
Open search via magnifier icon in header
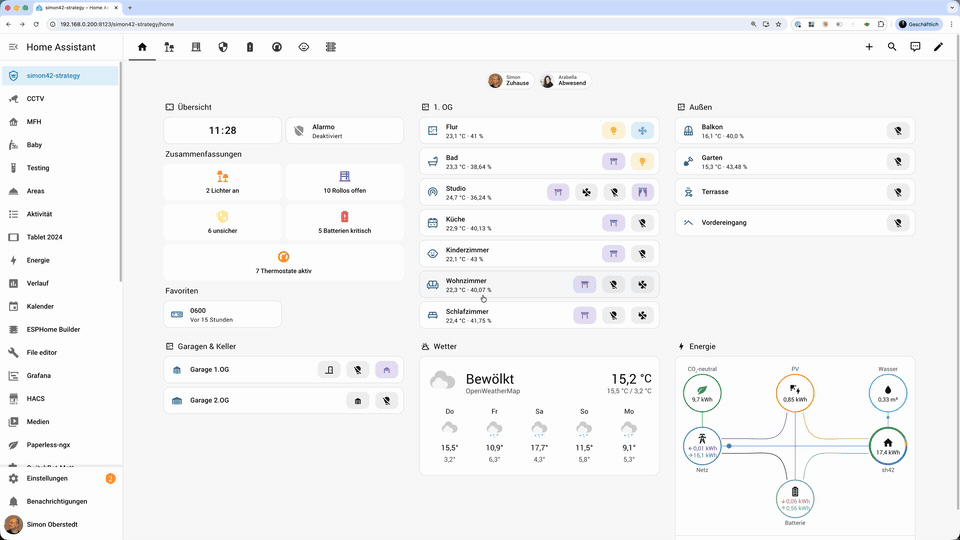[x=892, y=47]
